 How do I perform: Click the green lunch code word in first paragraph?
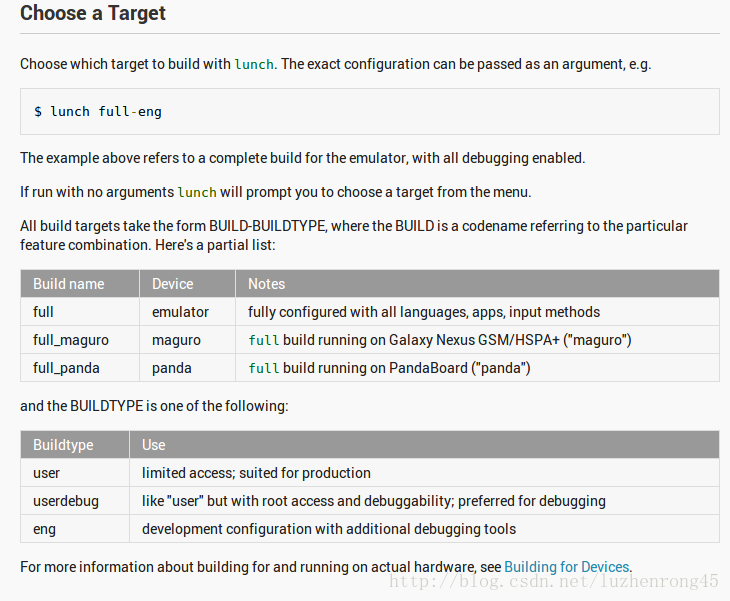(x=254, y=64)
